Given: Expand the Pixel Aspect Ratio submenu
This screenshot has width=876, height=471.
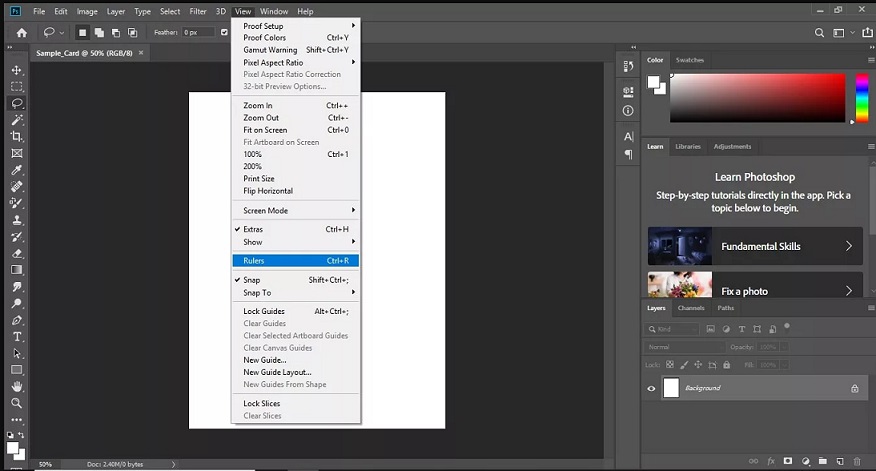Looking at the screenshot, I should pos(296,63).
